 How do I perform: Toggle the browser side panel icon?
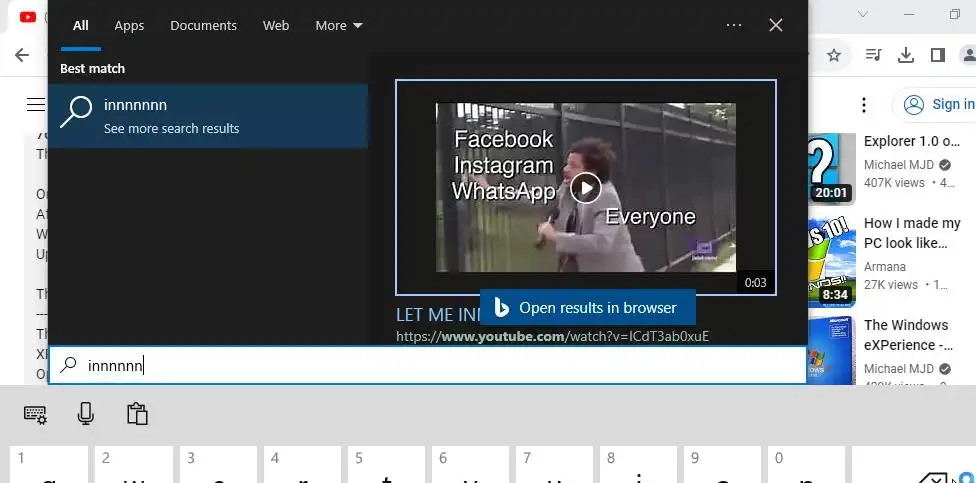click(938, 55)
